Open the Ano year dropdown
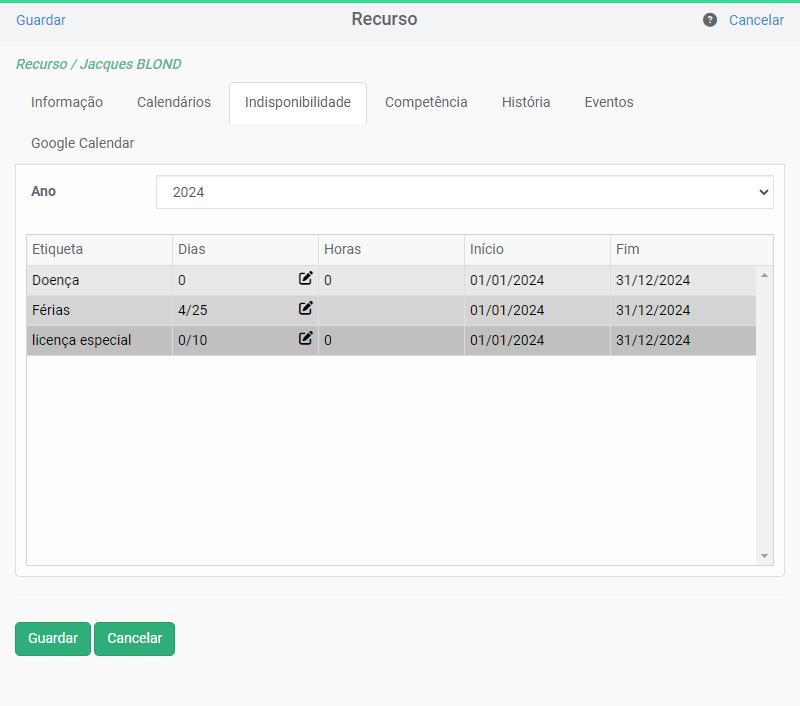Screen dimensions: 800x706 (x=465, y=192)
